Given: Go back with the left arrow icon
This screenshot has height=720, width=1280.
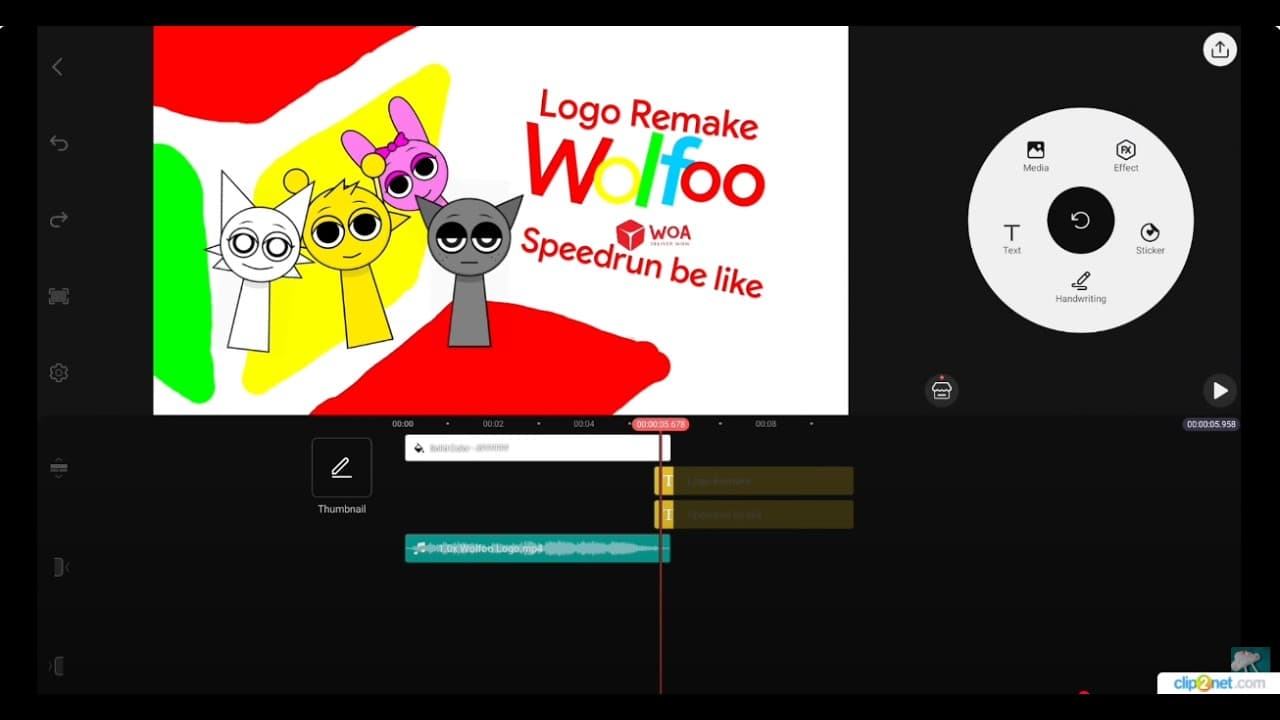Looking at the screenshot, I should pos(57,67).
